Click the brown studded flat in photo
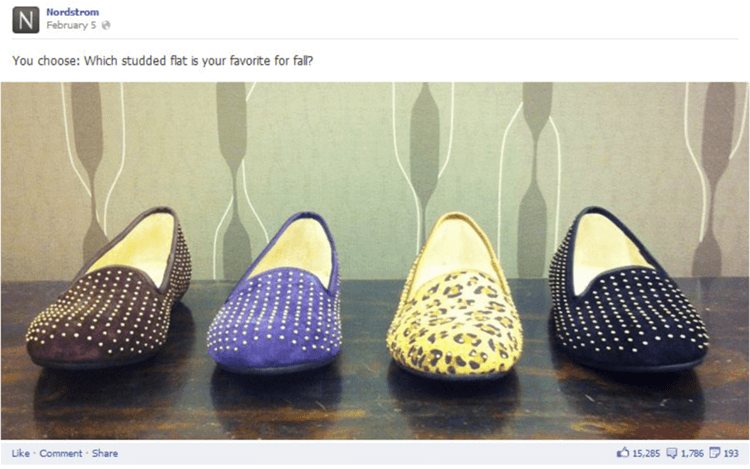Screen dimensions: 750x469 click(x=109, y=289)
